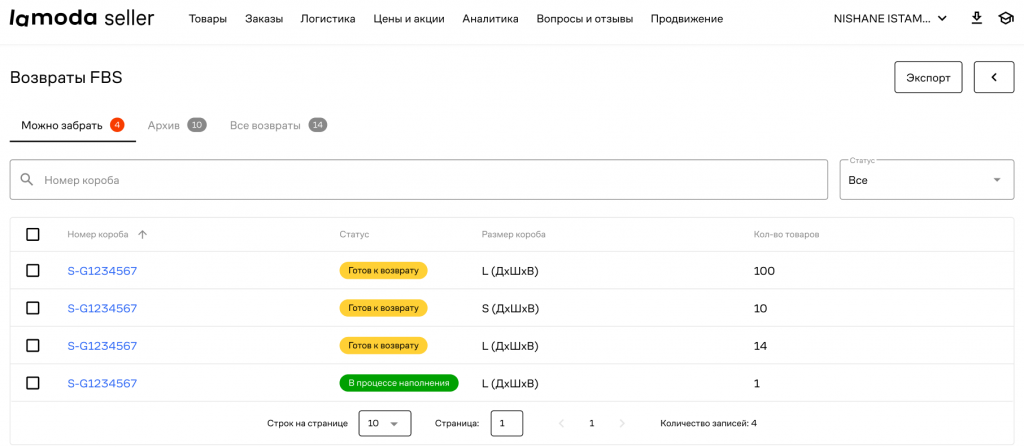Open the graduation cap learning icon
The image size is (1024, 447).
coord(1005,18)
